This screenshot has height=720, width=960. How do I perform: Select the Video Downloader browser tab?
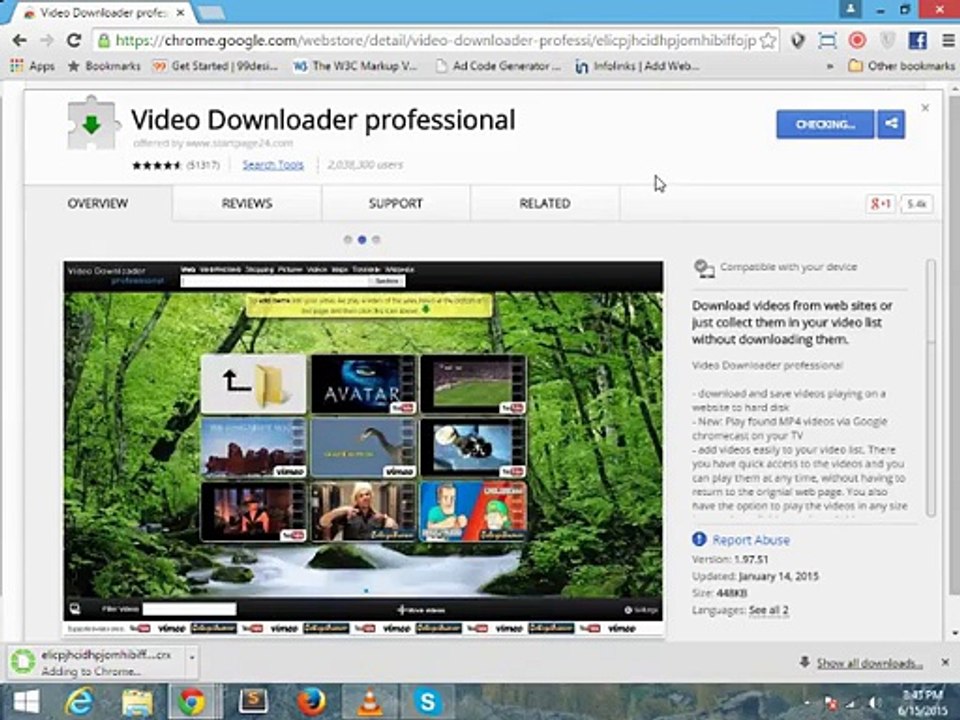[x=104, y=13]
